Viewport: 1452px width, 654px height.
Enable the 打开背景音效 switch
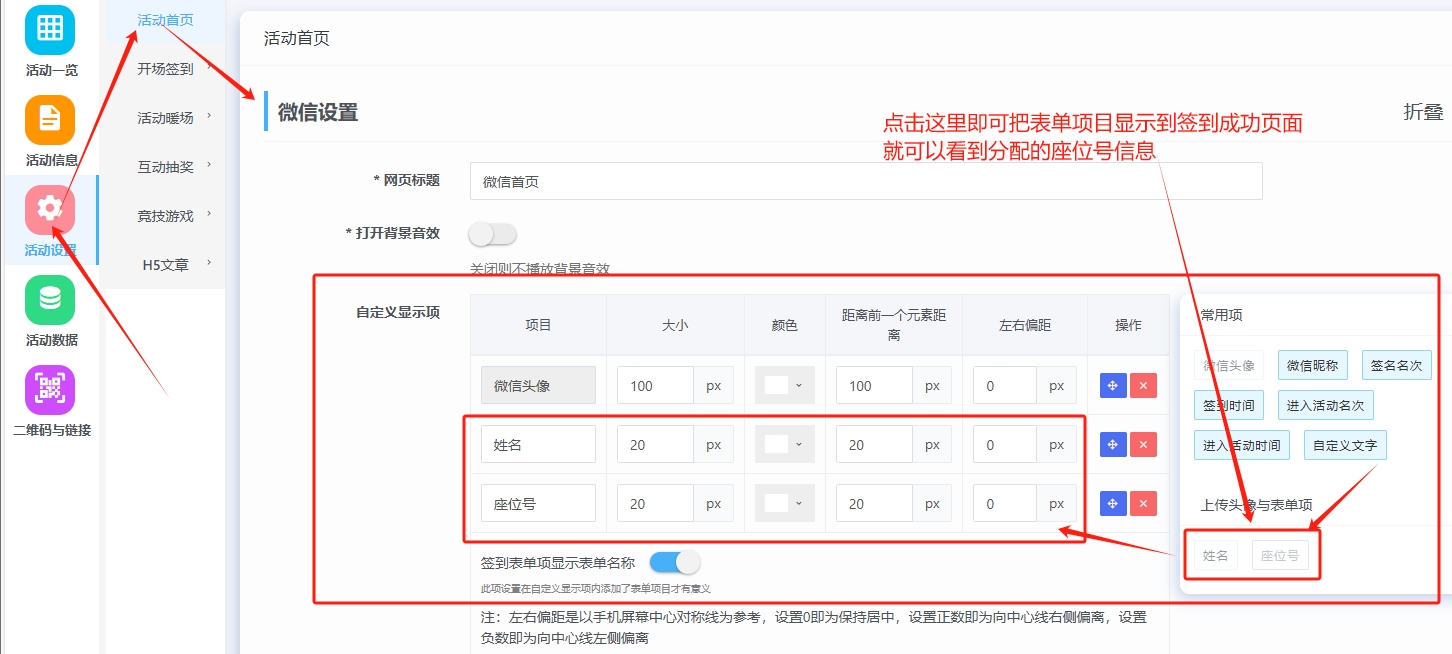[x=491, y=232]
